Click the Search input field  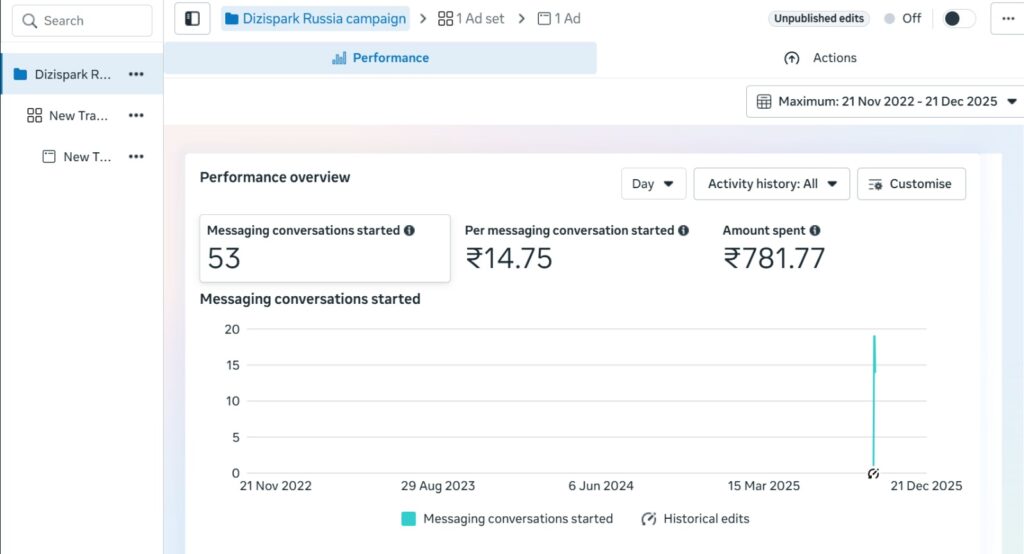[82, 21]
